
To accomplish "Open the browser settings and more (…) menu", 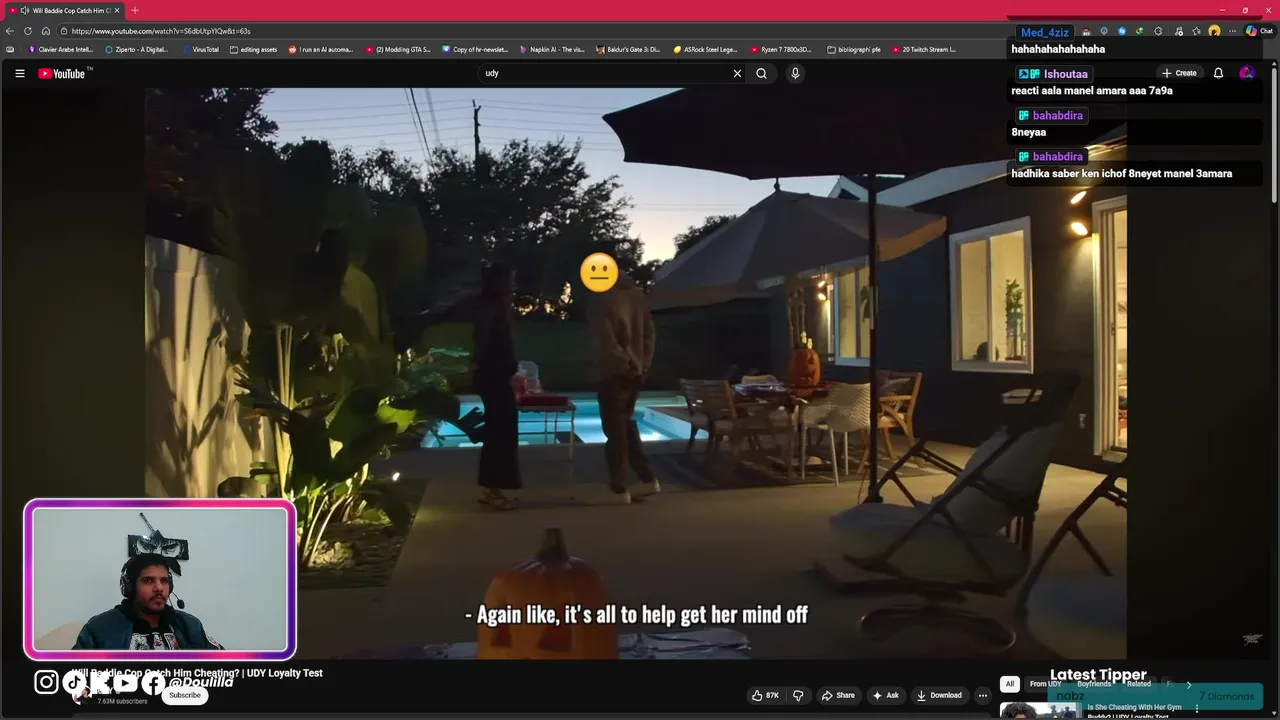I will point(1233,31).
